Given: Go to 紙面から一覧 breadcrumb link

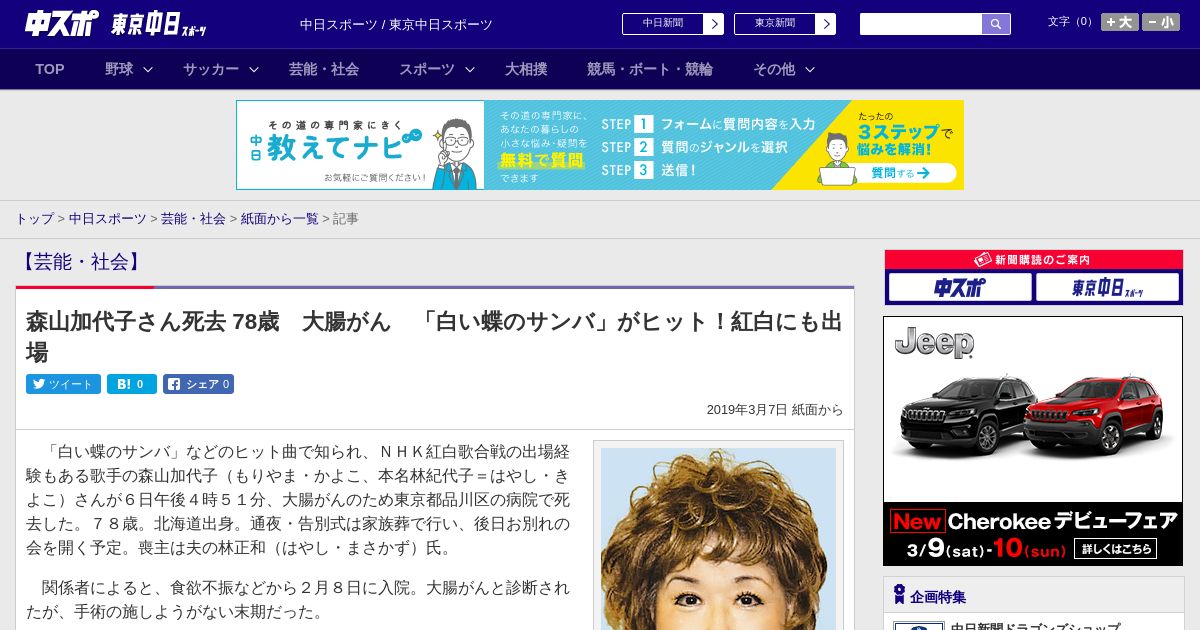Looking at the screenshot, I should pos(279,218).
